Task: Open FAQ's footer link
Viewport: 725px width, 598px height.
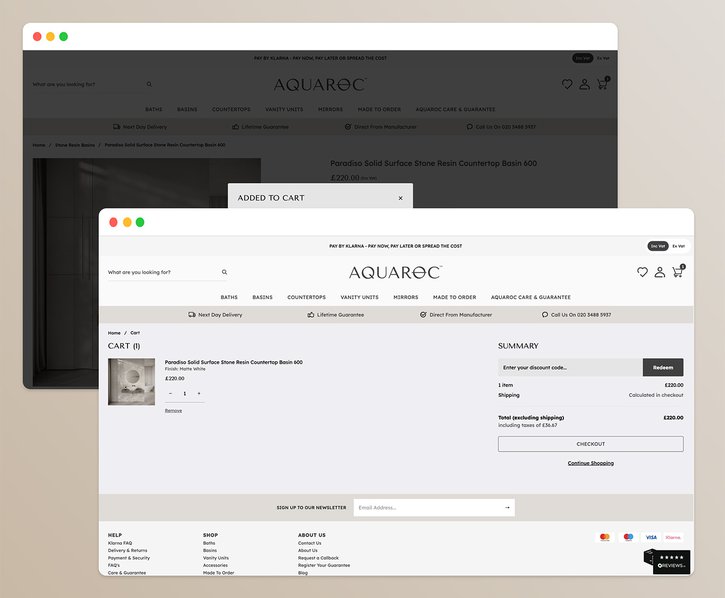Action: [x=114, y=566]
